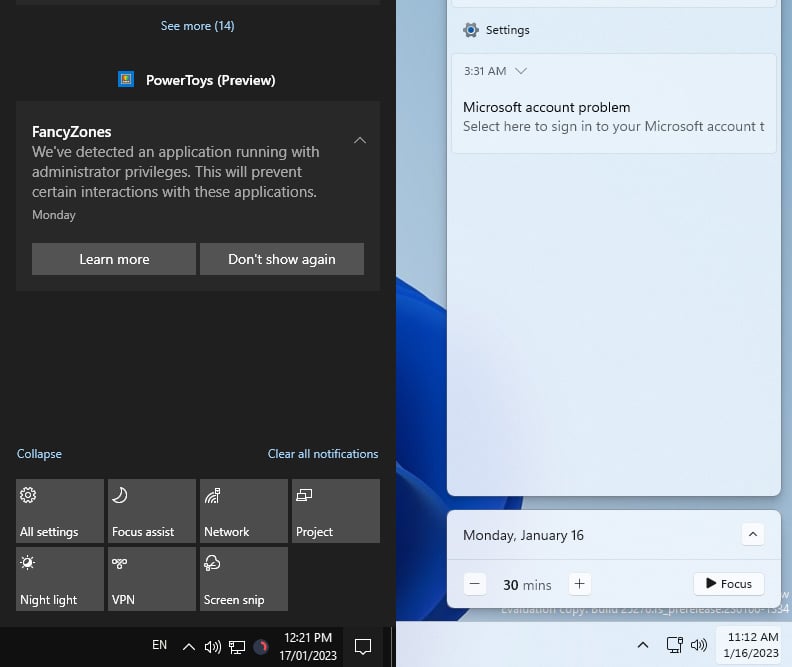Click the PowerToys app icon
792x667 pixels.
126,79
